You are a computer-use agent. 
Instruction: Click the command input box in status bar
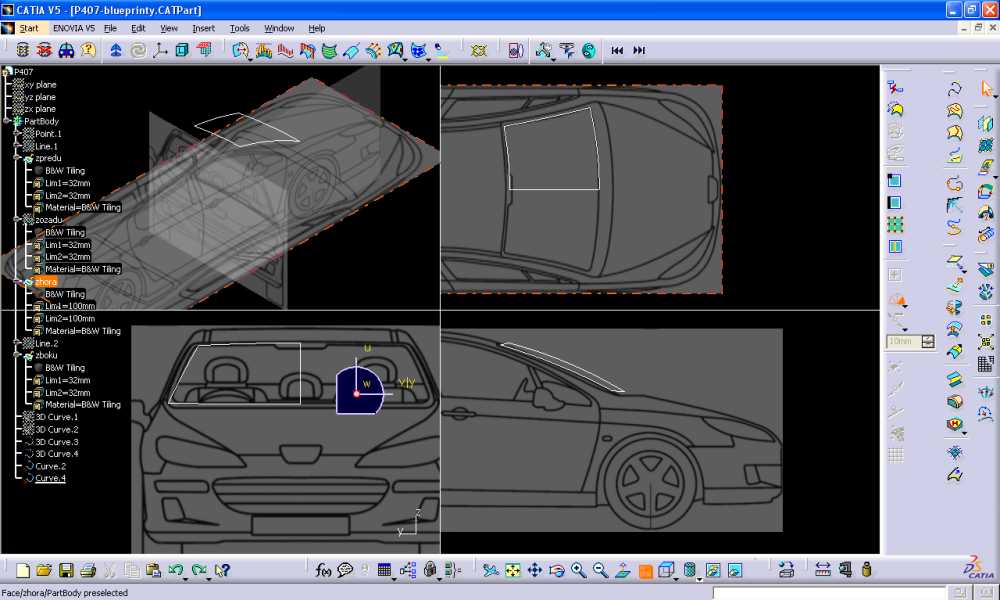828,593
